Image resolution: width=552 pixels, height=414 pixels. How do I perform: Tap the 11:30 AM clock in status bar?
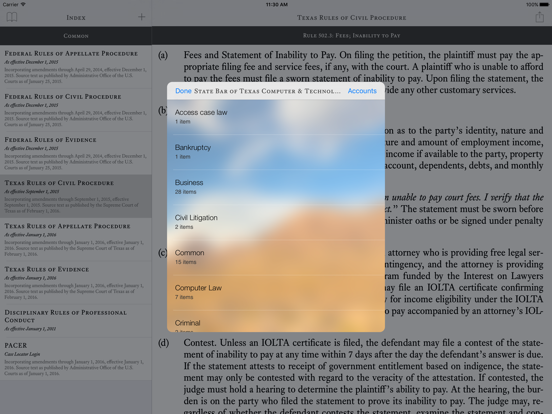(x=277, y=5)
